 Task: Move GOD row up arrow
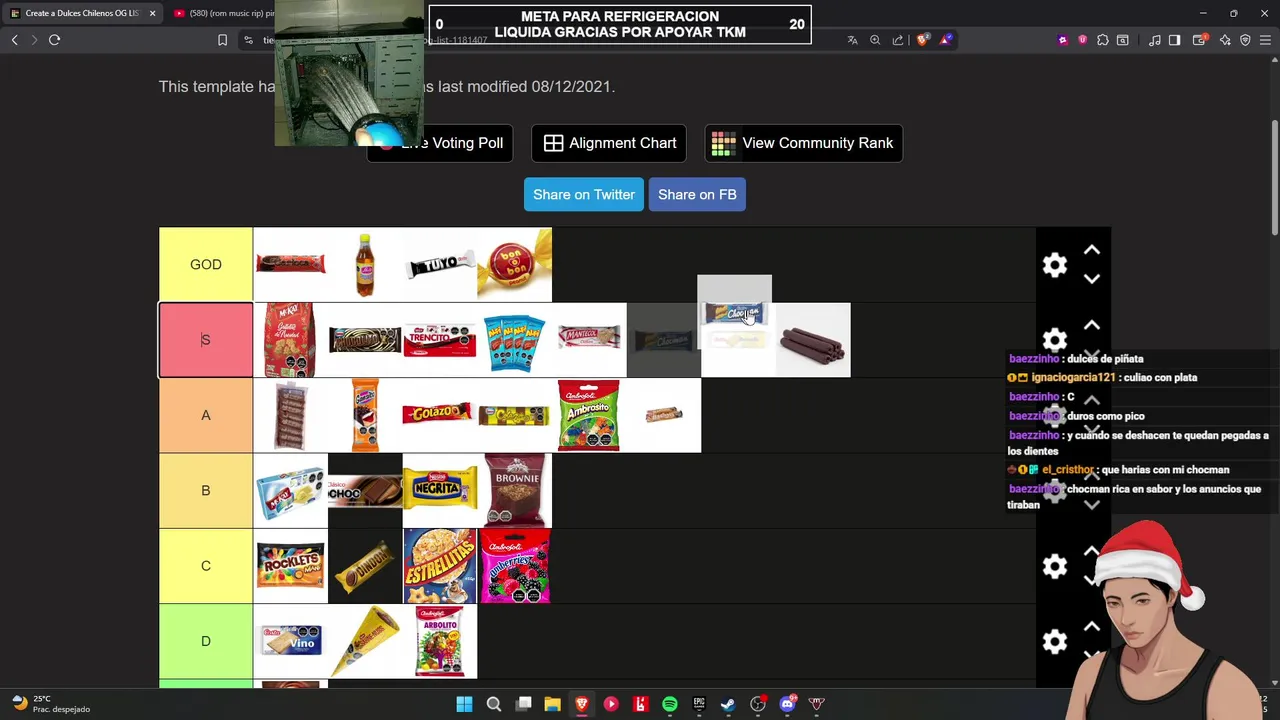[1092, 250]
